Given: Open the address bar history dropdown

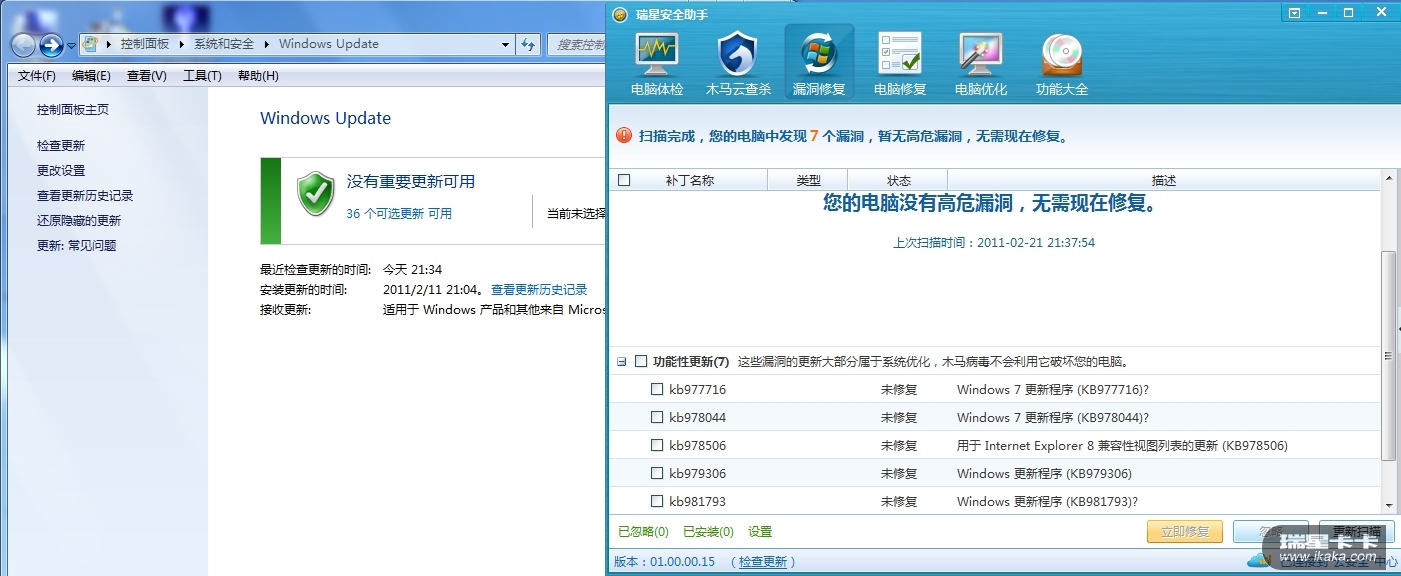Looking at the screenshot, I should click(505, 44).
